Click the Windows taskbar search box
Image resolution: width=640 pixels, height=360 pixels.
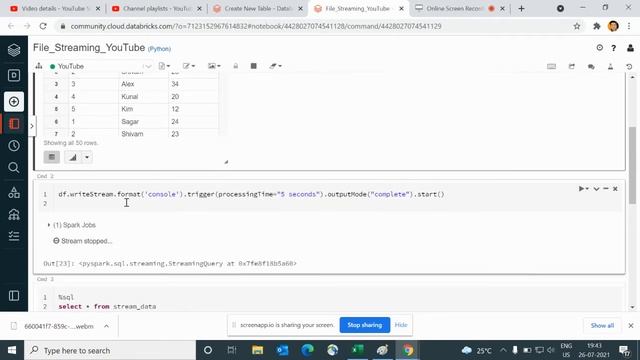click(x=110, y=350)
